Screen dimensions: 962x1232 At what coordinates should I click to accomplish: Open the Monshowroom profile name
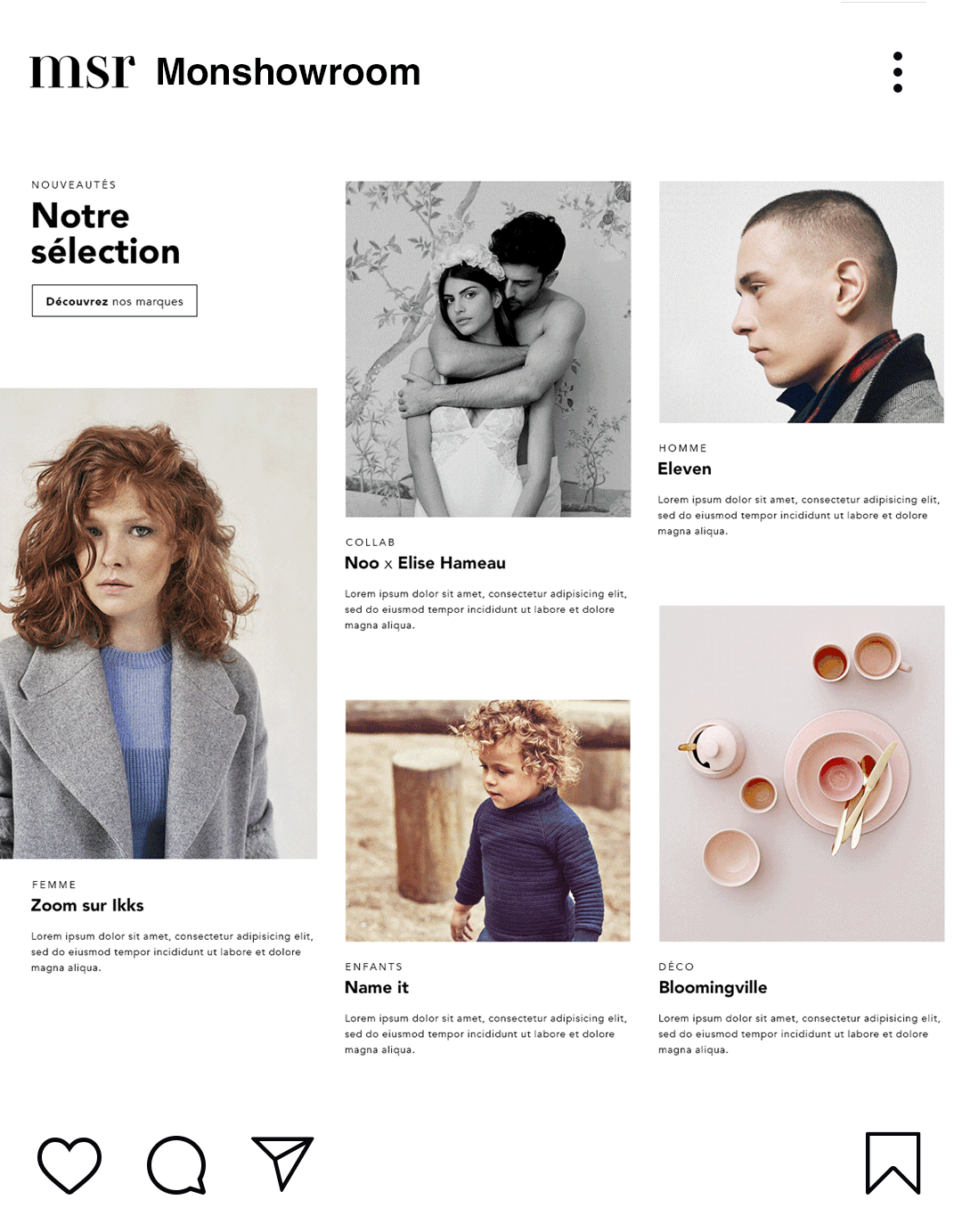click(x=288, y=71)
